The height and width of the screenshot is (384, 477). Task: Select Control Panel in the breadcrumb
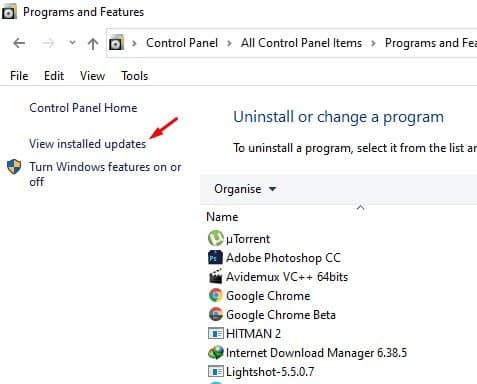182,43
